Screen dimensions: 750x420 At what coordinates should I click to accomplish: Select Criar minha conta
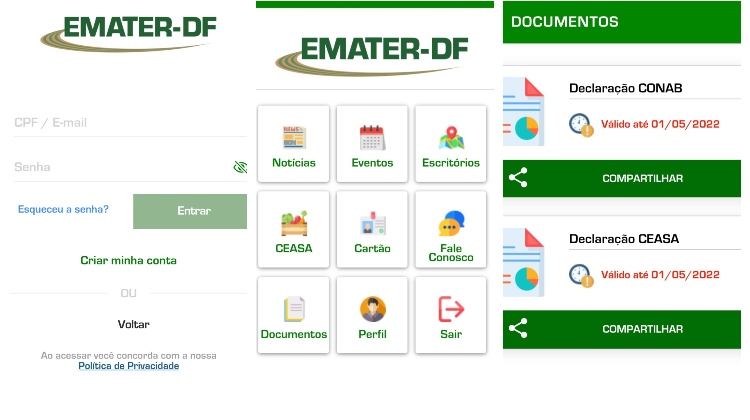pos(128,260)
